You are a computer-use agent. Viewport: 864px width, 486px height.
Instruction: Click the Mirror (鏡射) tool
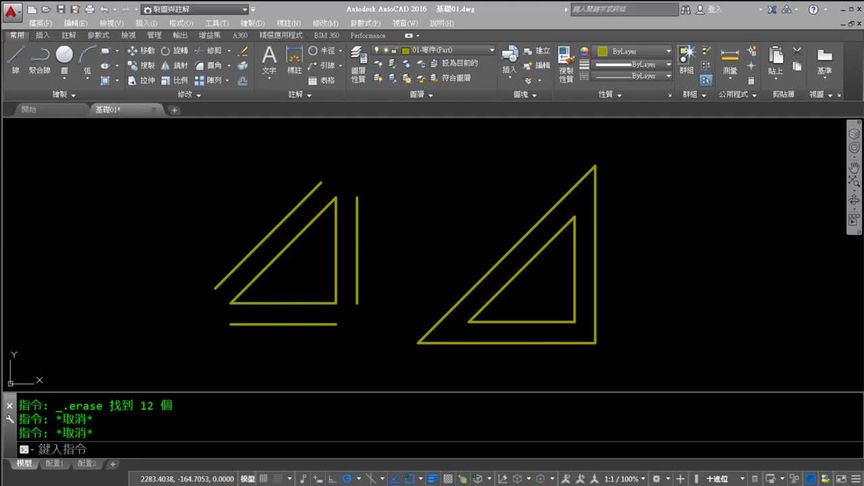(174, 66)
